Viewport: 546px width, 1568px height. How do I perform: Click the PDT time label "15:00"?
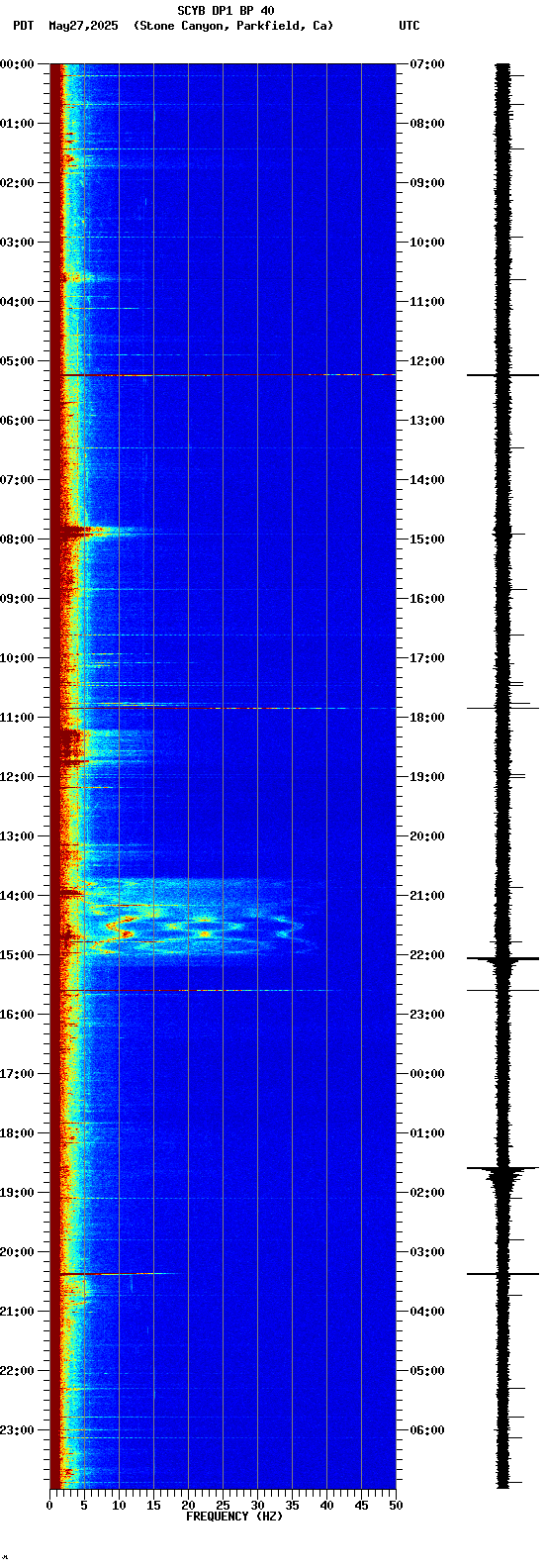click(17, 955)
